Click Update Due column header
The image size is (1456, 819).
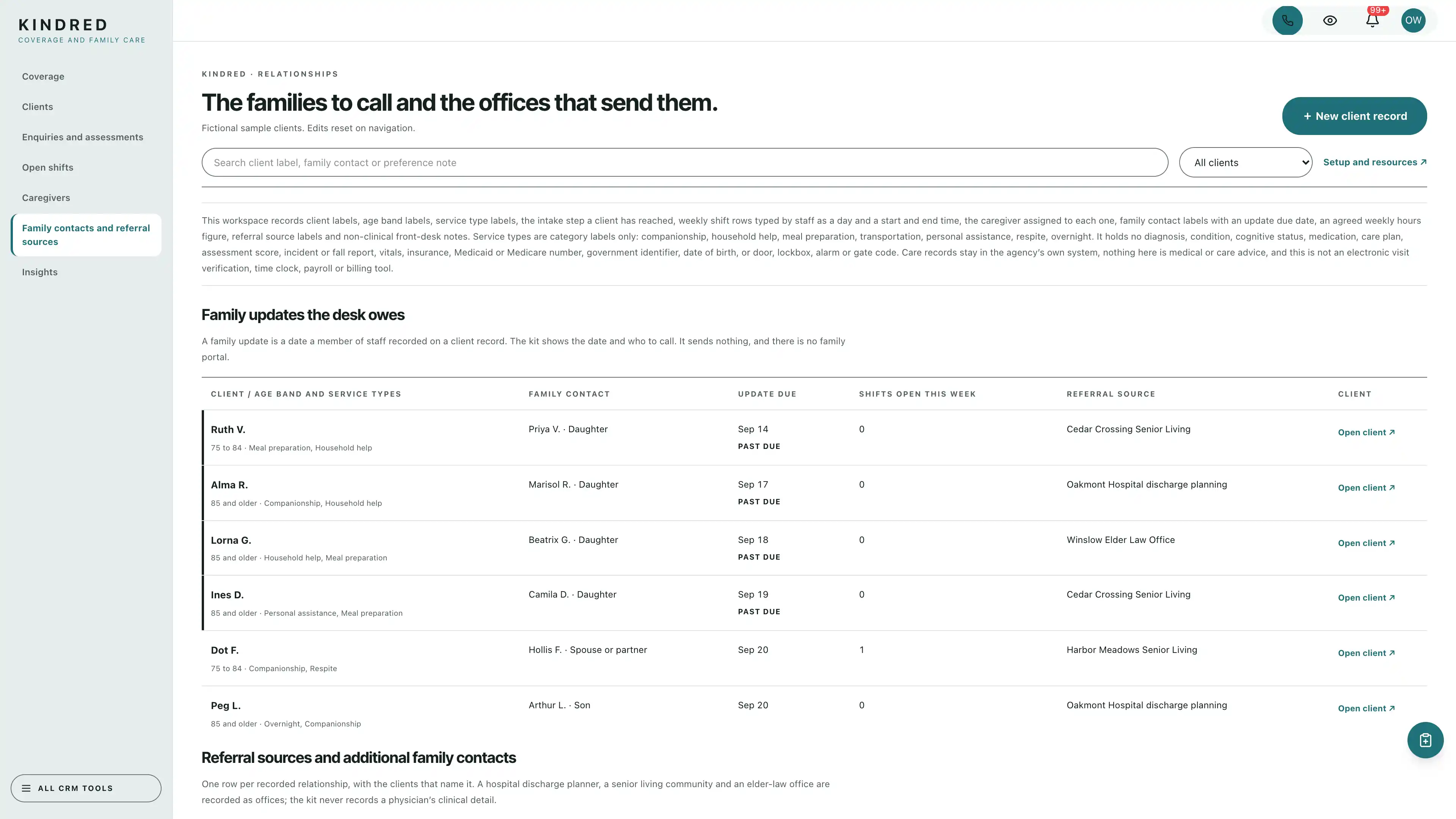tap(767, 394)
